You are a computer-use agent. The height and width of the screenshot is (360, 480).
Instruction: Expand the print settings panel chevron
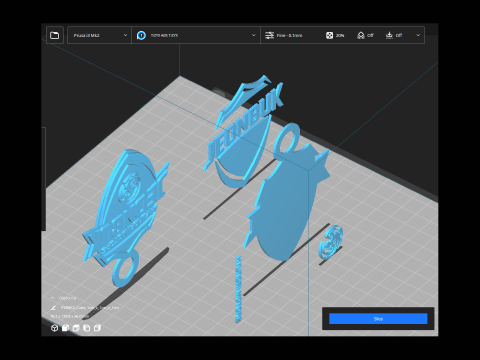(x=418, y=35)
